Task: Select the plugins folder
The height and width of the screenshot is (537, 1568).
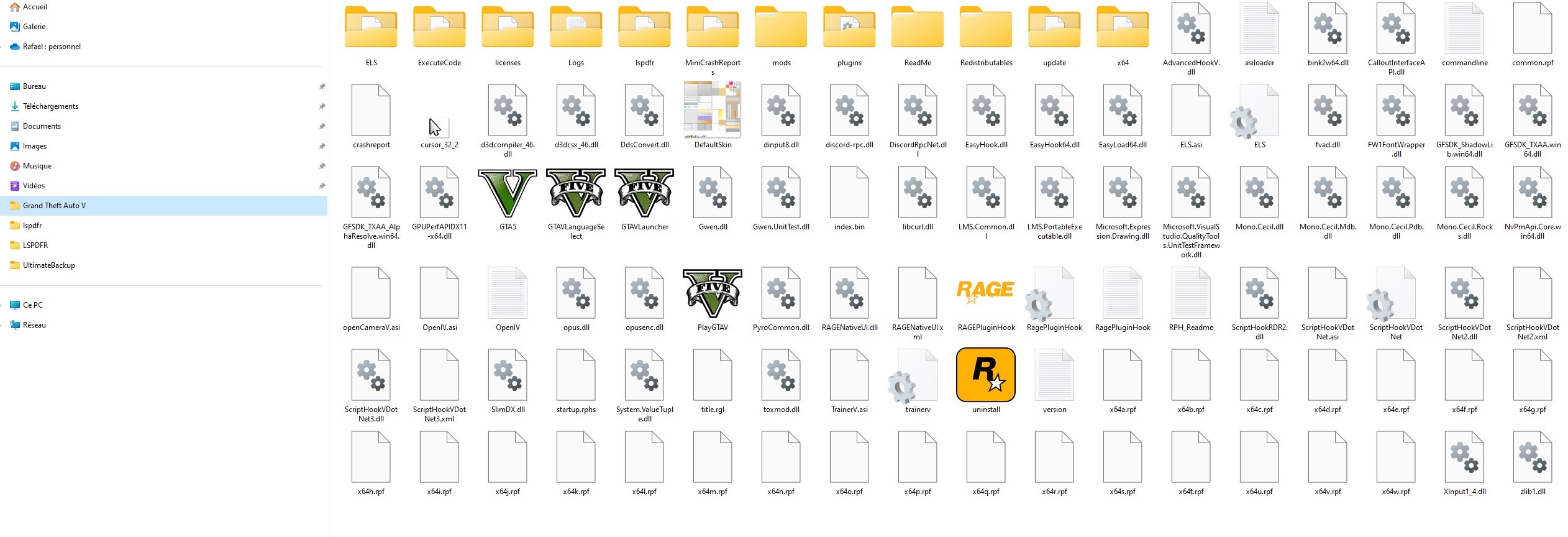Action: (849, 27)
